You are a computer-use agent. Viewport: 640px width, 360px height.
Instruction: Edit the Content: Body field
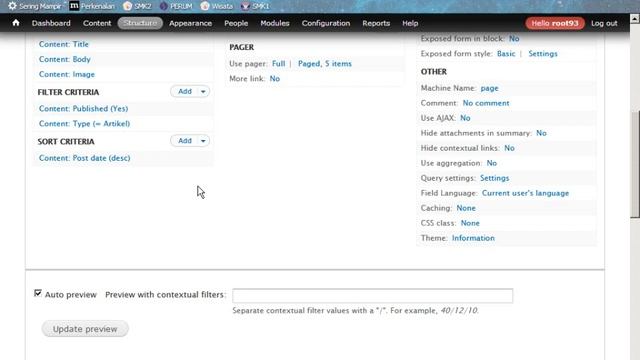tap(64, 59)
